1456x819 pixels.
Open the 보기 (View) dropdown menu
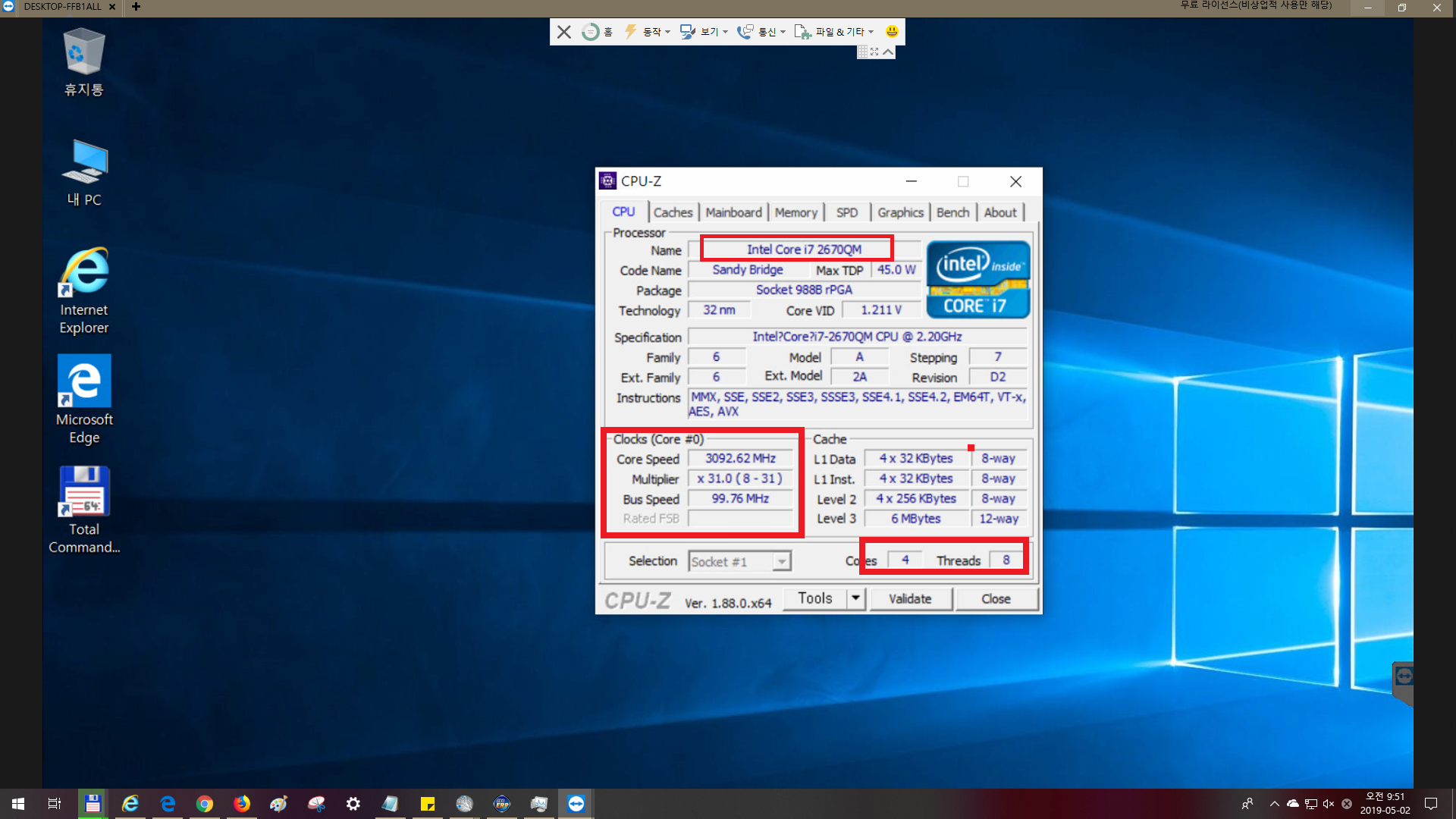tap(704, 32)
